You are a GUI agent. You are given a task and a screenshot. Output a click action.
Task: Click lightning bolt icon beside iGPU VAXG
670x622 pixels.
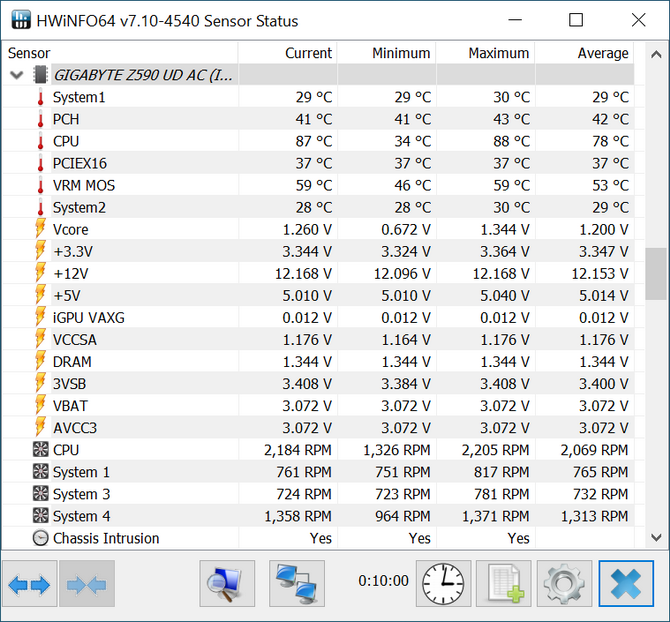tap(40, 317)
